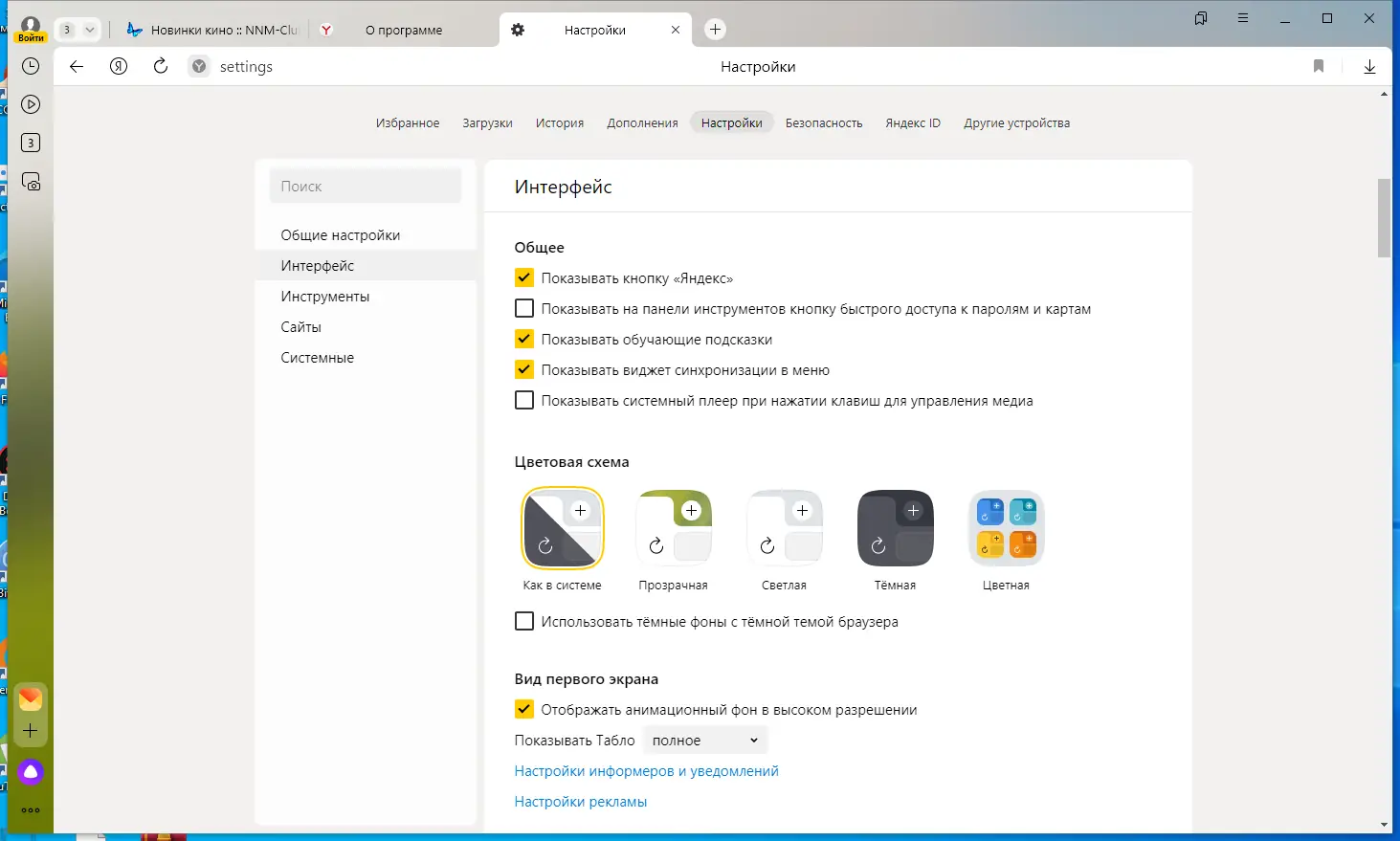The height and width of the screenshot is (841, 1400).
Task: Focus the Поиск settings search field
Action: click(366, 187)
